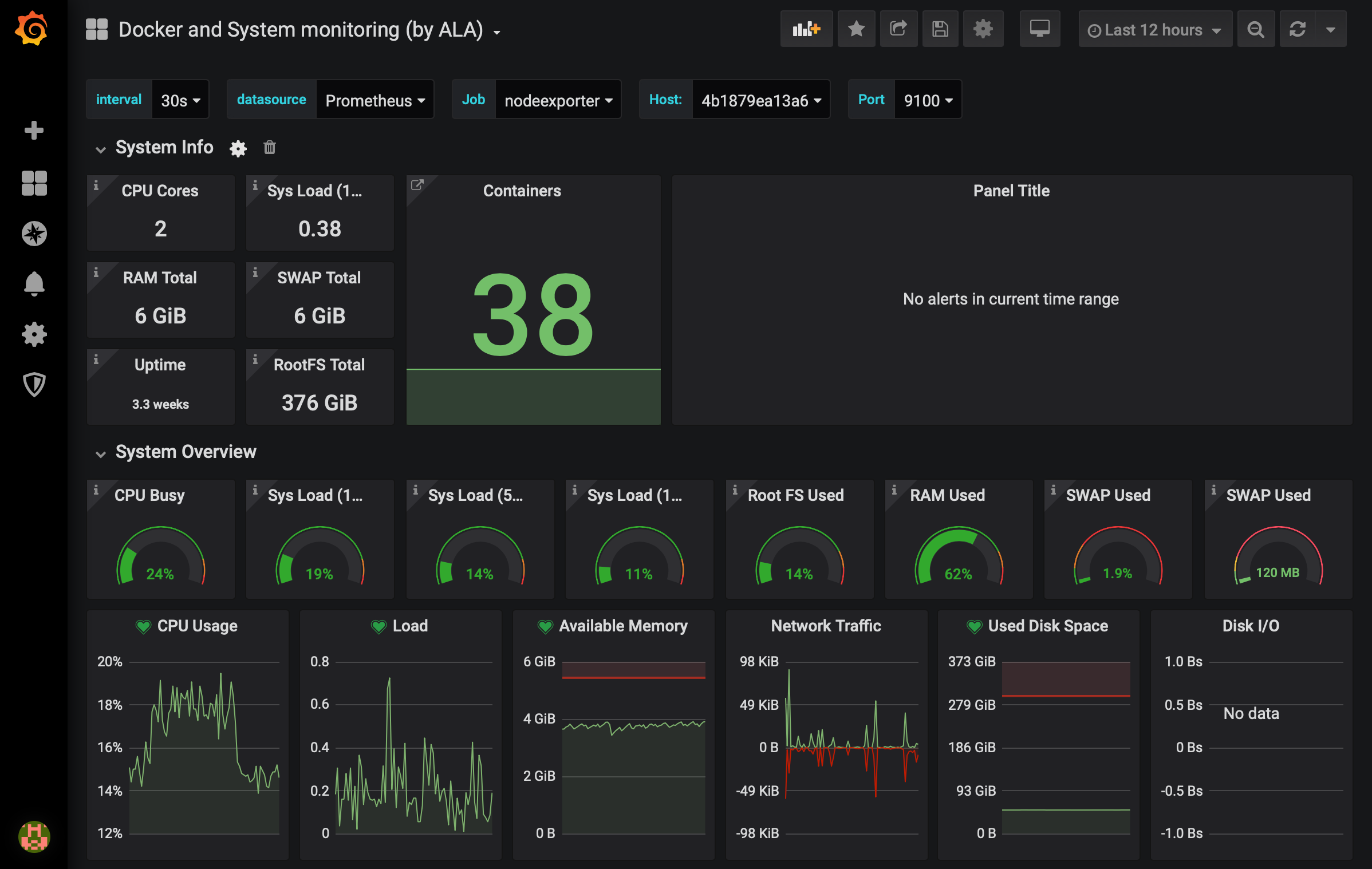Viewport: 1372px width, 869px height.
Task: Open Explore compass icon in sidebar
Action: pyautogui.click(x=34, y=234)
